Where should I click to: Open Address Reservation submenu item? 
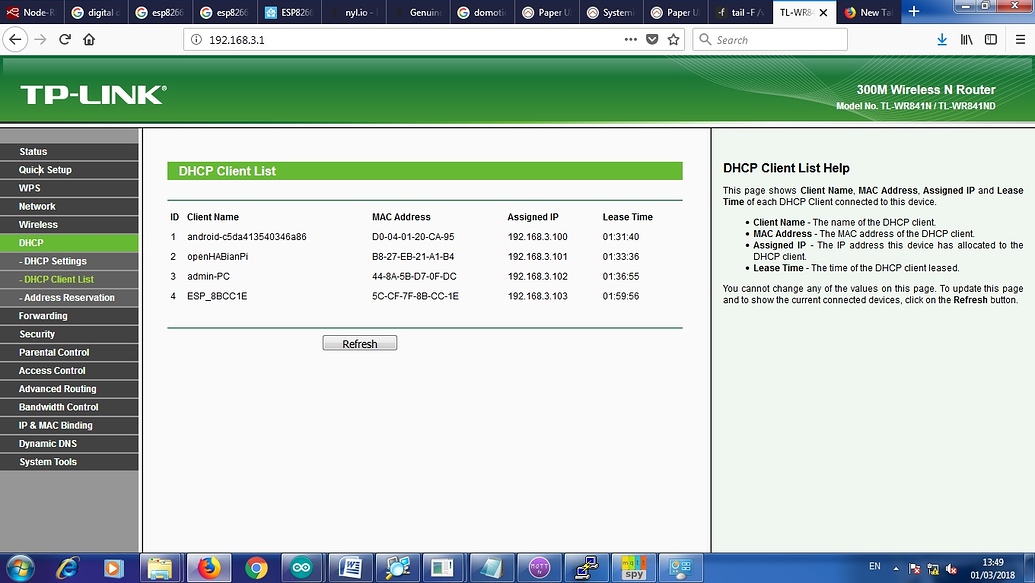tap(68, 298)
